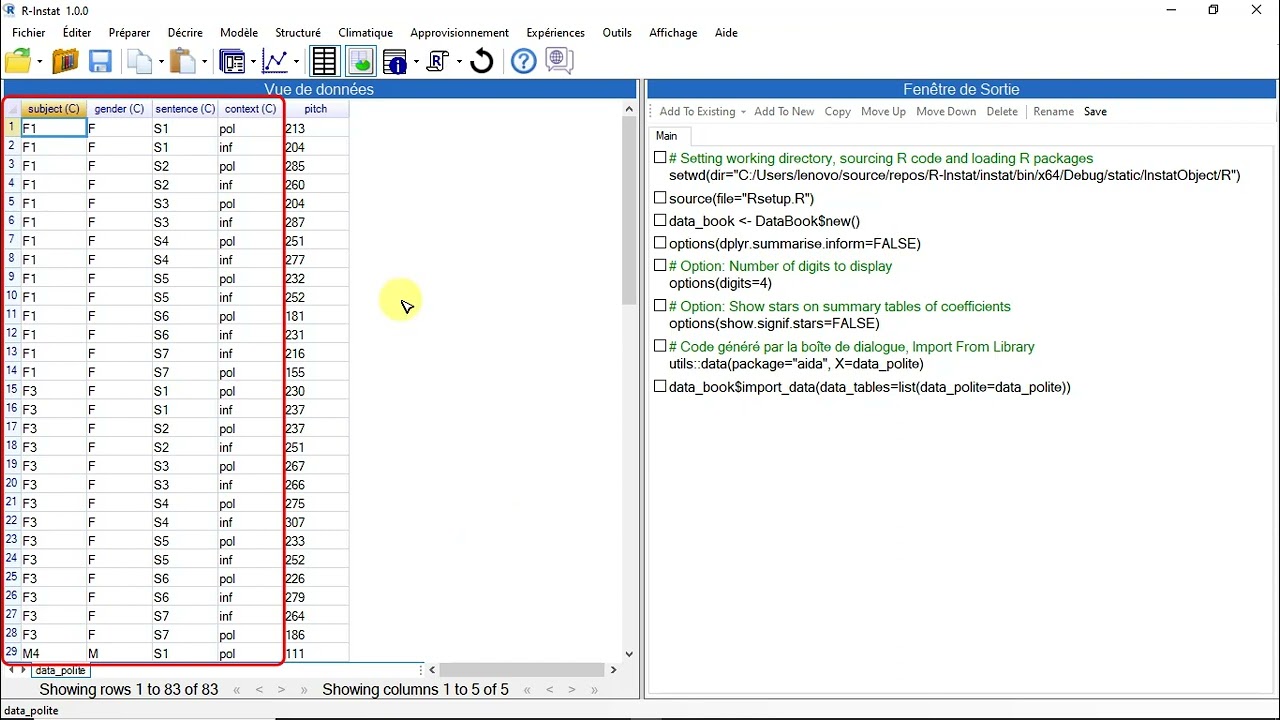Select the pitch column header

pyautogui.click(x=316, y=109)
